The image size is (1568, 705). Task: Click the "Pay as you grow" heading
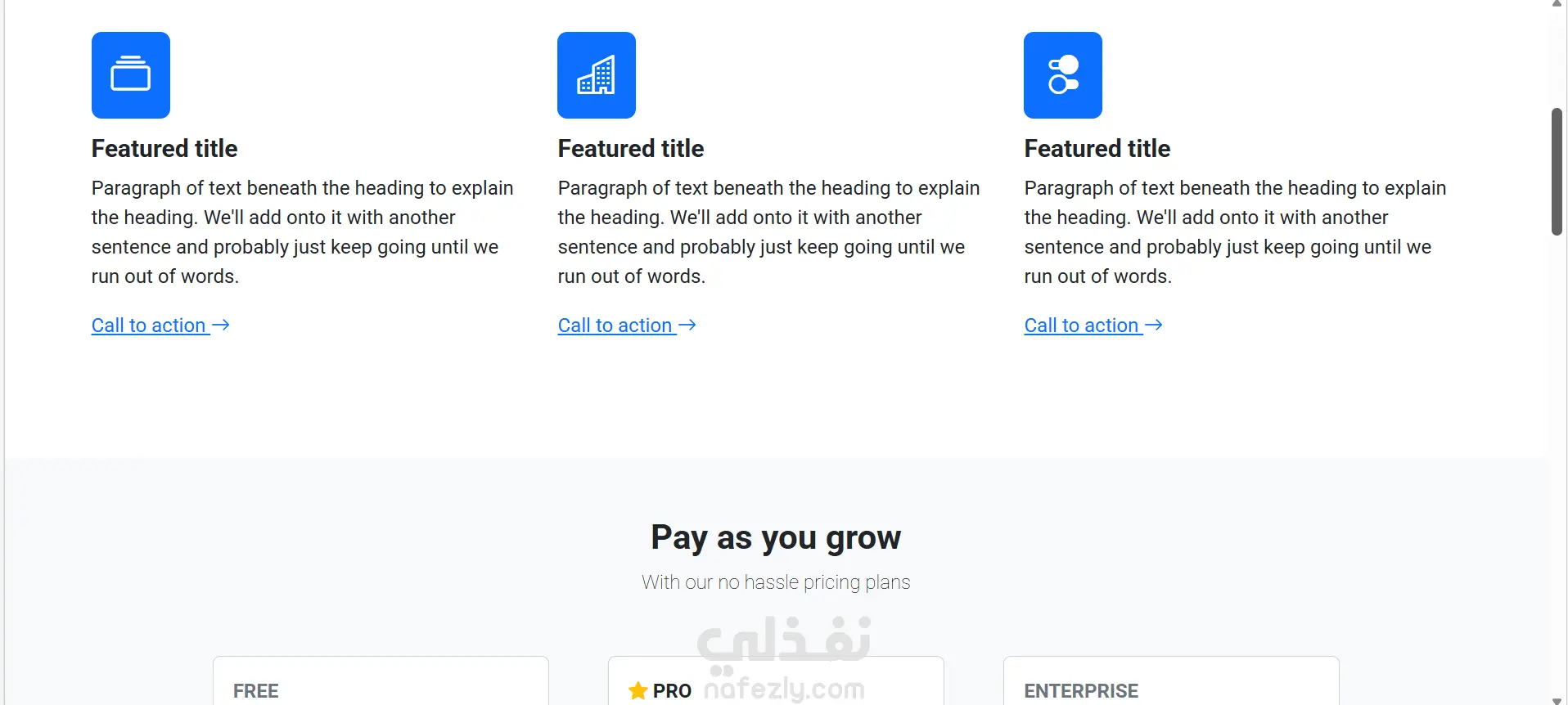[x=776, y=538]
